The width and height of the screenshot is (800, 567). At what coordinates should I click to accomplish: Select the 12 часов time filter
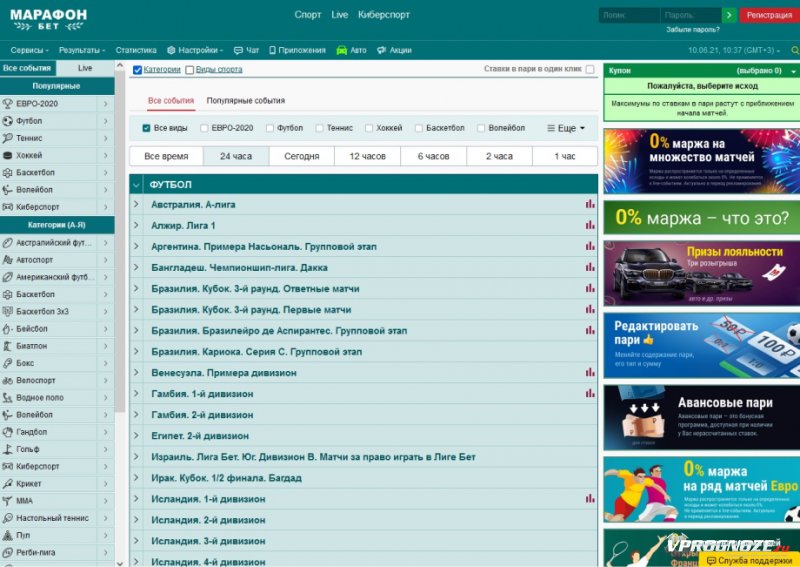coord(368,156)
